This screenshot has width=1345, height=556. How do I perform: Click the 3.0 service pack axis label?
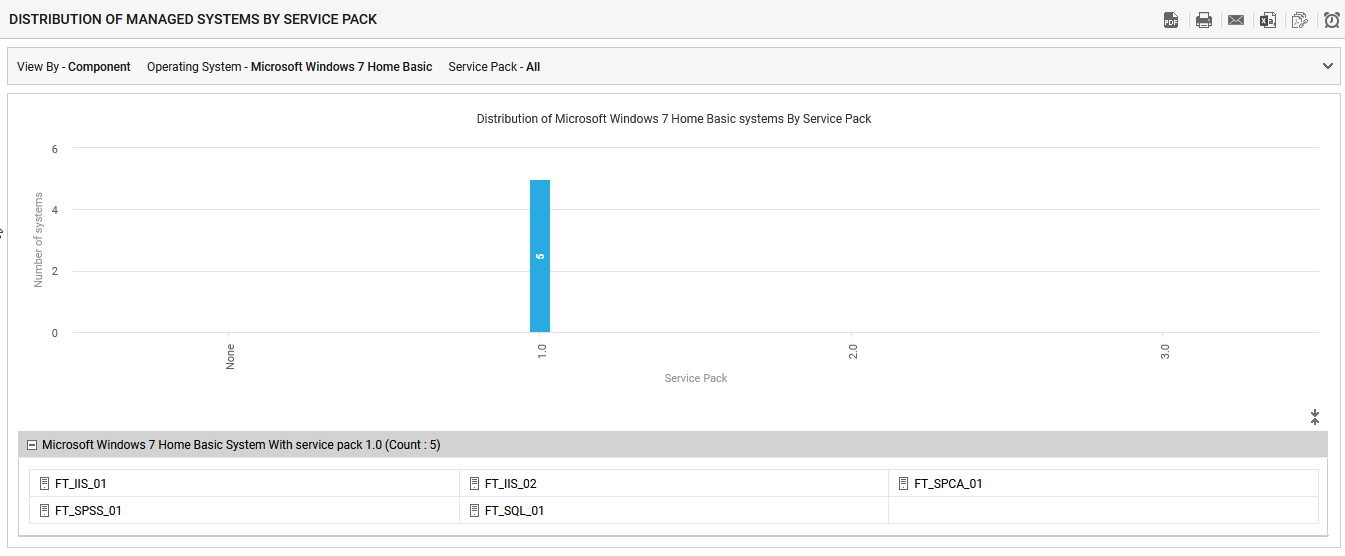(x=1164, y=352)
